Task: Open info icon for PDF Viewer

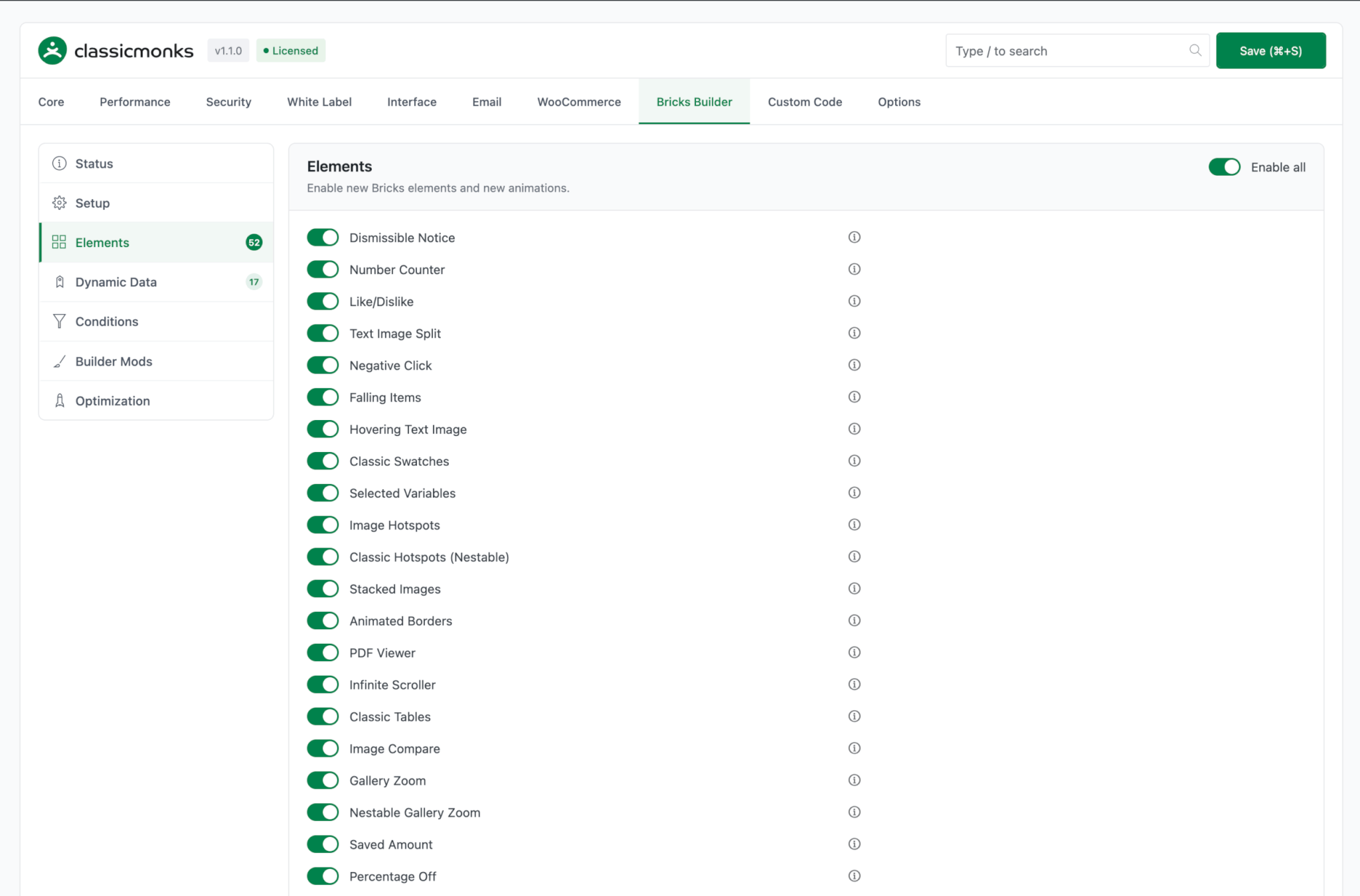Action: coord(854,652)
